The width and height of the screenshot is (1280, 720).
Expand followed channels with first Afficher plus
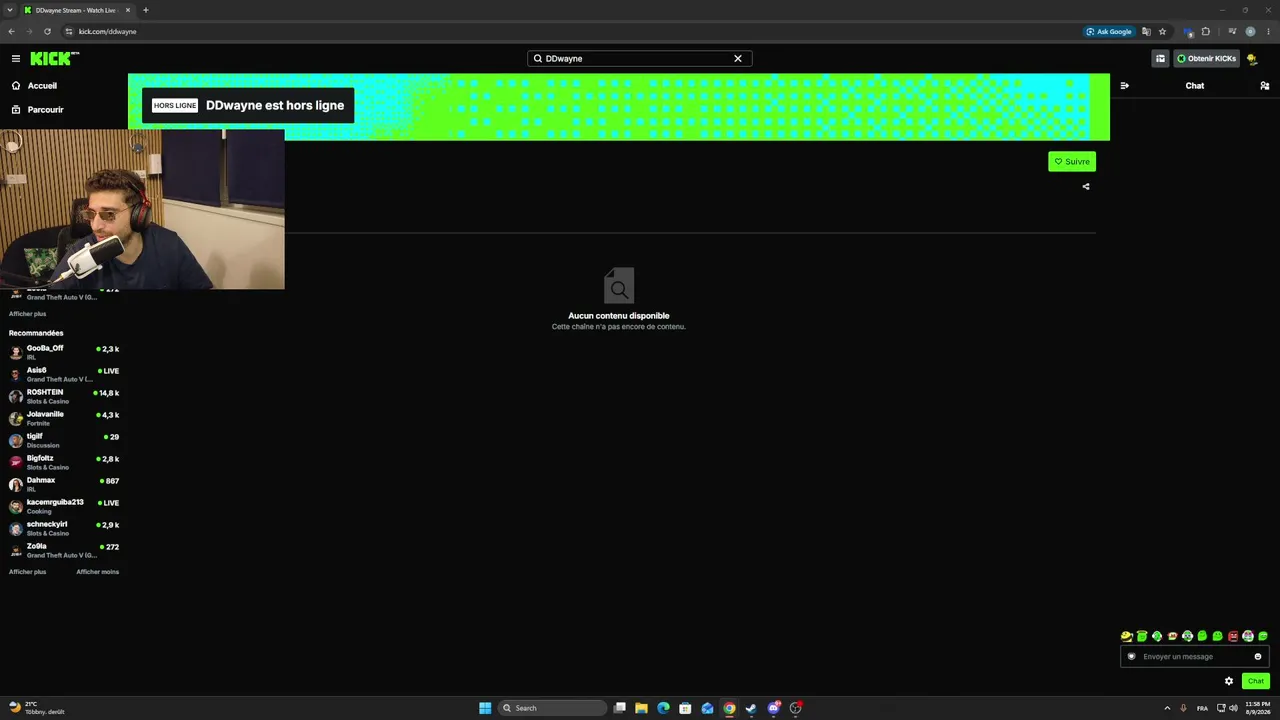click(x=28, y=314)
